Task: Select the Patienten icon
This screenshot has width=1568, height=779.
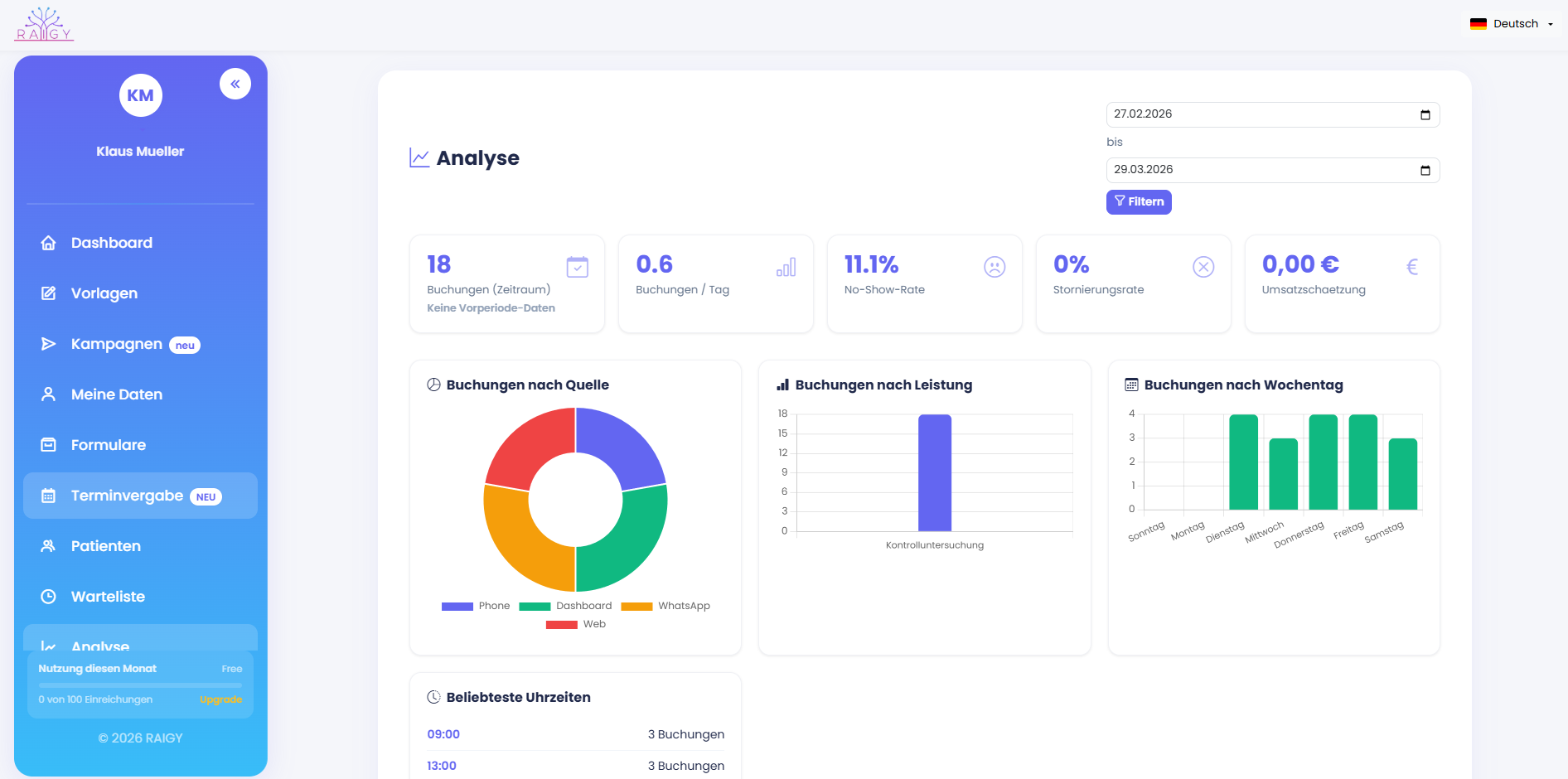Action: [x=48, y=545]
